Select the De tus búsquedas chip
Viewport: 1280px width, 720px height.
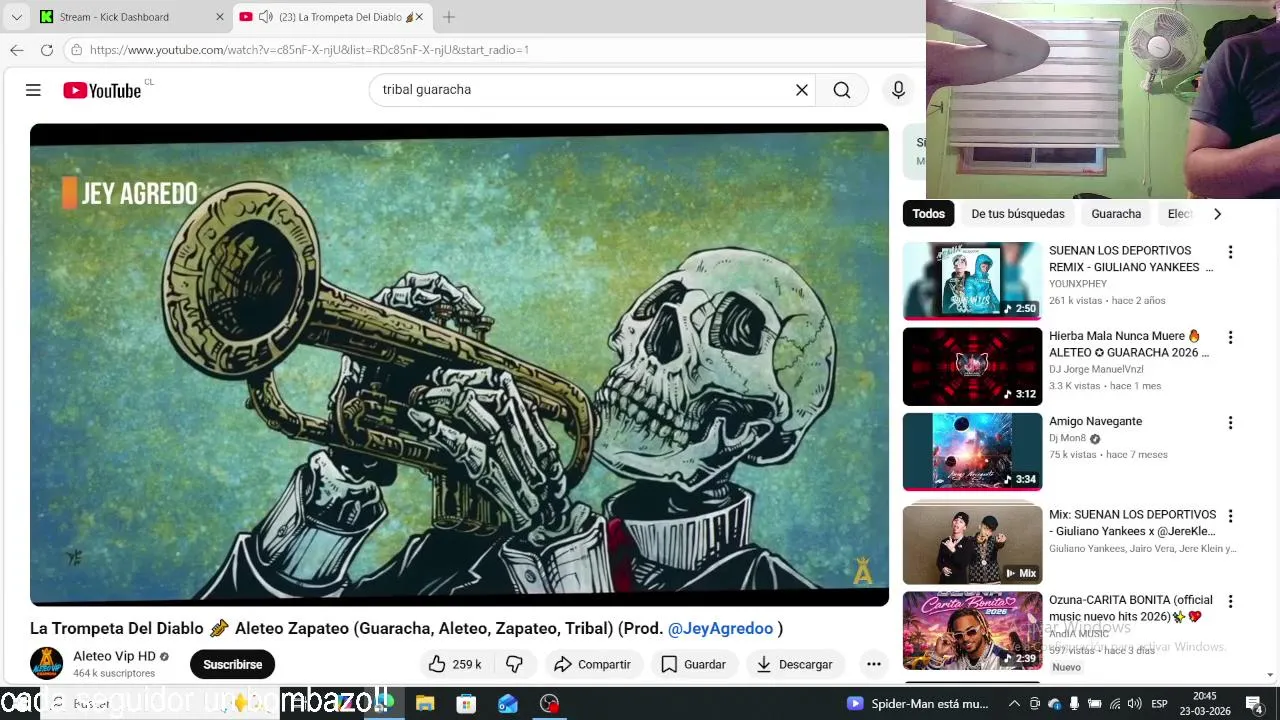[x=1018, y=213]
